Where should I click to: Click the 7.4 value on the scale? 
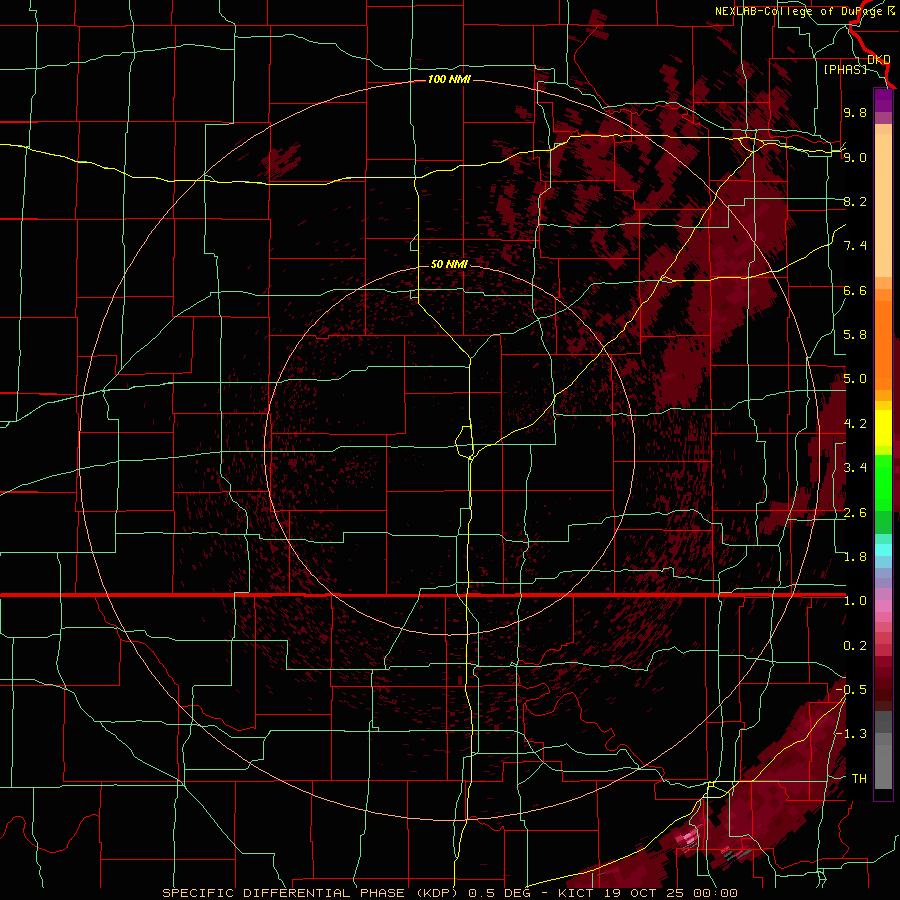(x=855, y=246)
